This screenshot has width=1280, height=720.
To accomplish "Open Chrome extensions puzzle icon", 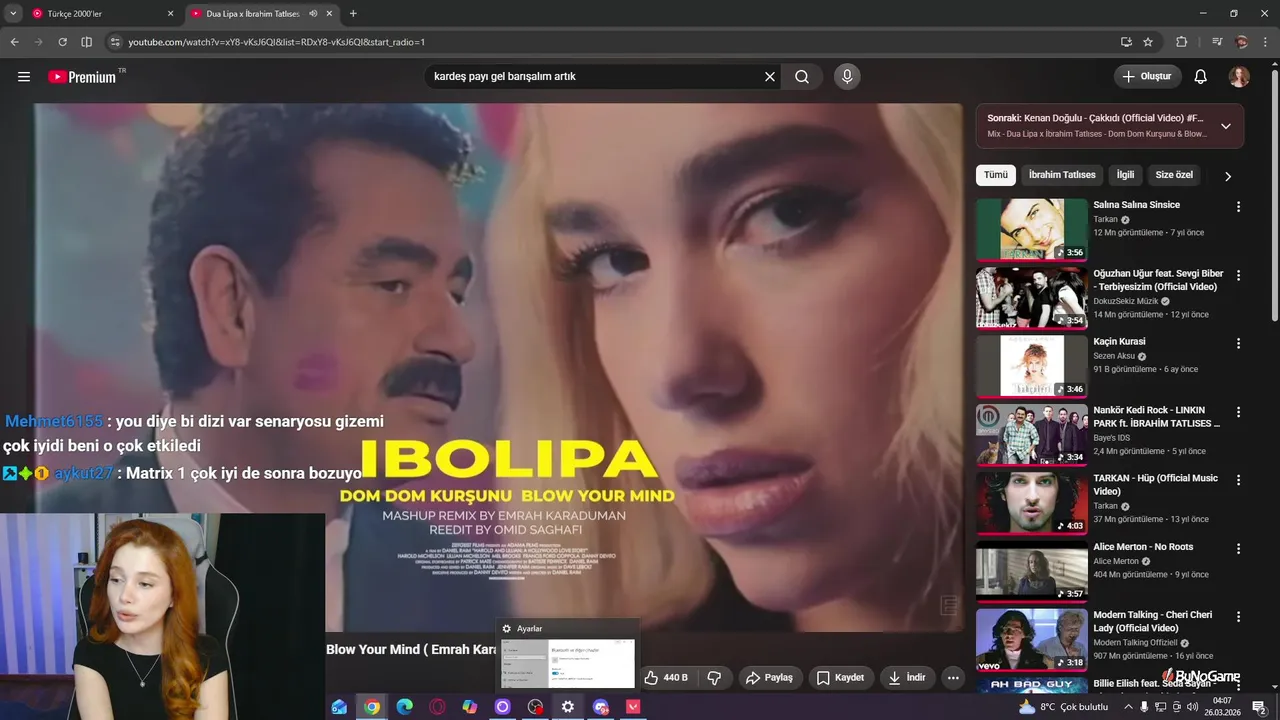I will [1181, 42].
